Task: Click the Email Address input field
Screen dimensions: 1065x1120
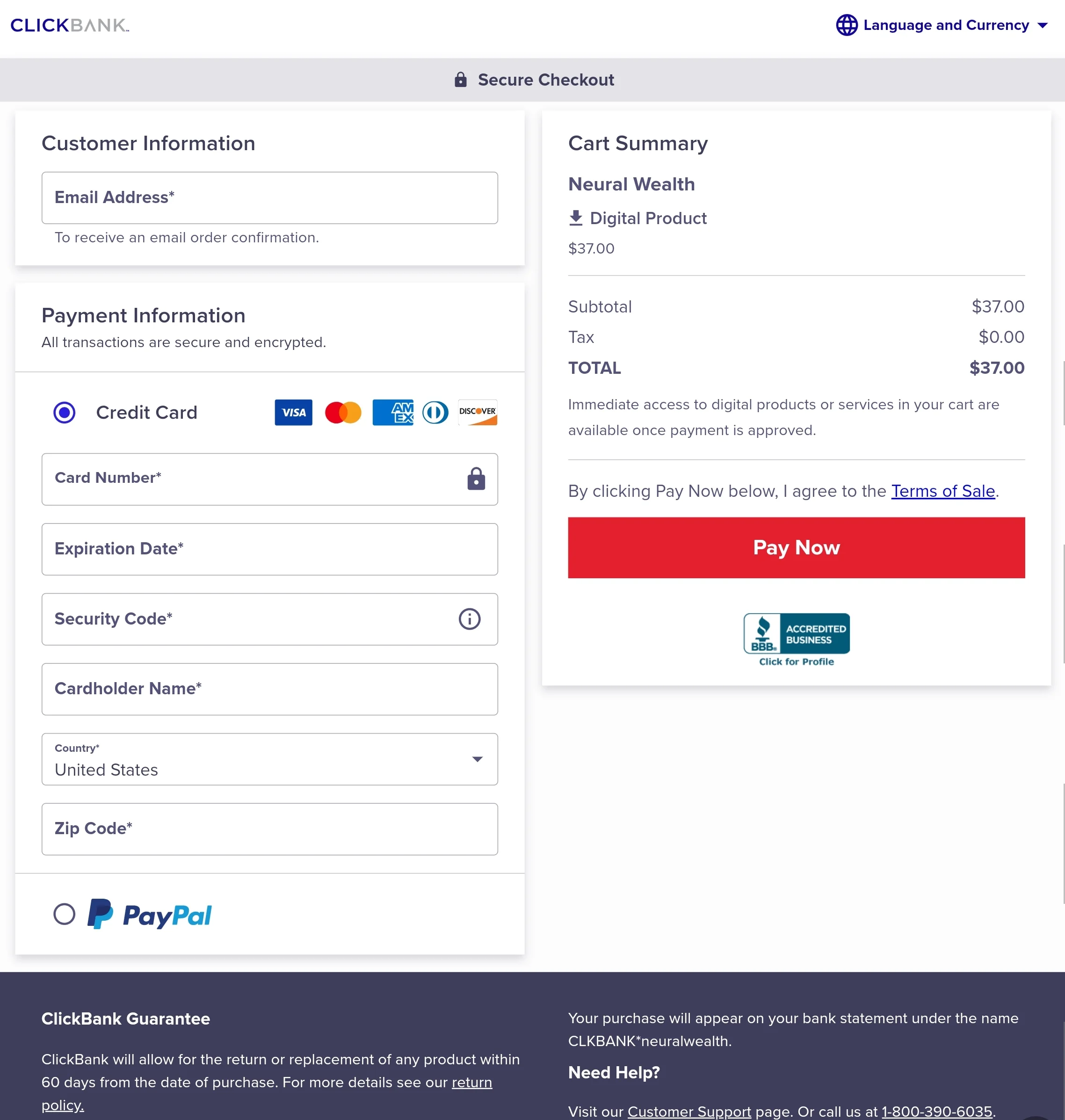Action: coord(269,197)
